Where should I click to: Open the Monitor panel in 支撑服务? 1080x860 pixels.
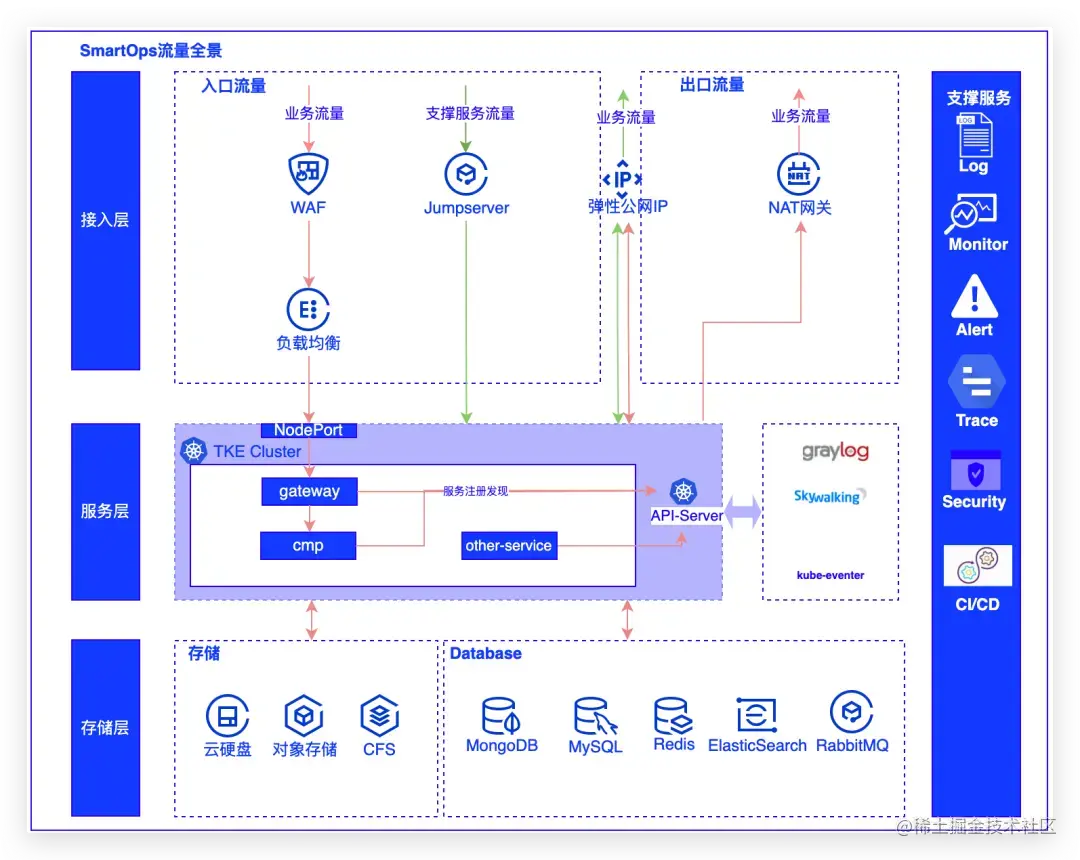point(974,211)
